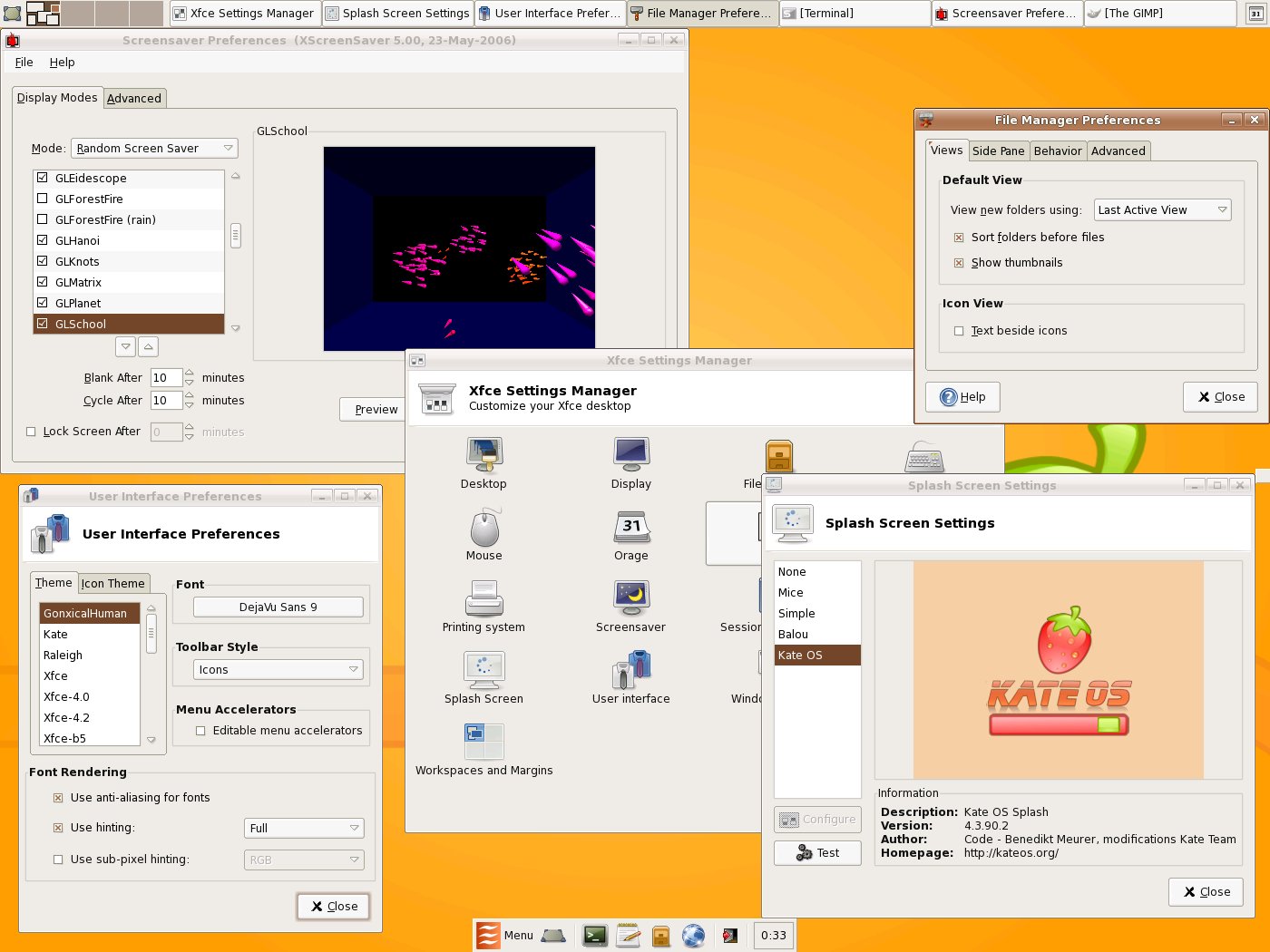Click the clock showing 0:33
Screen dimensions: 1270x952
click(x=774, y=936)
